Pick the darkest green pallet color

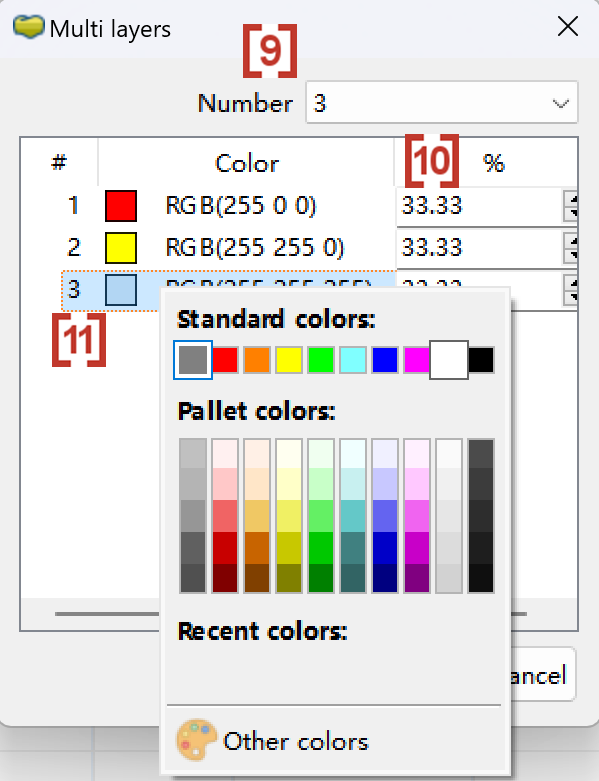click(321, 578)
